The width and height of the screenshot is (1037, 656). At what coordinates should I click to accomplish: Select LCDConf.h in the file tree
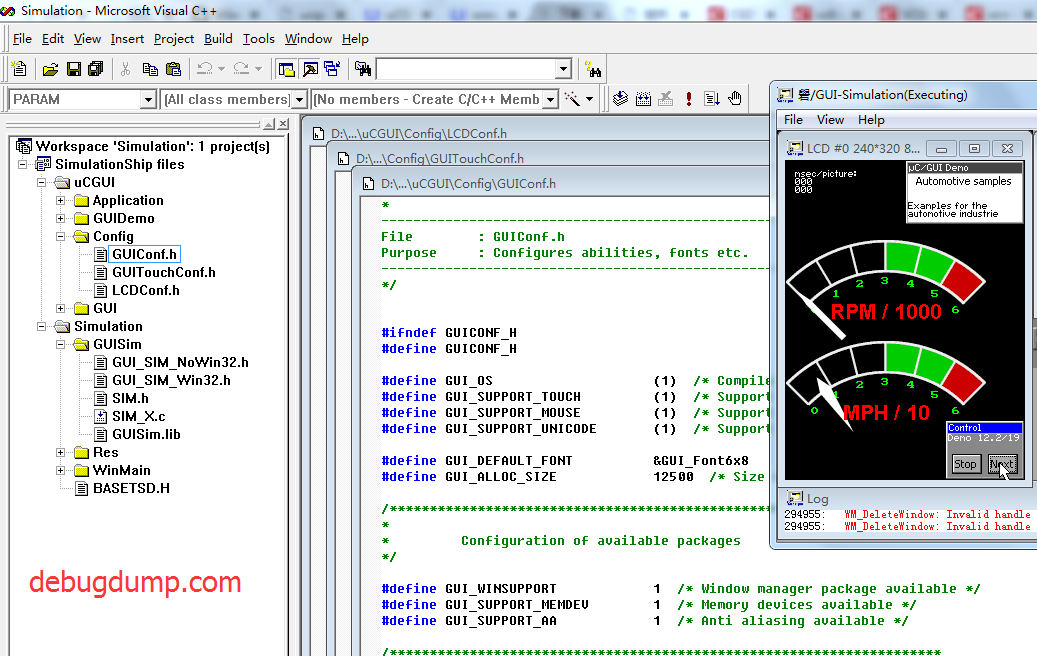click(x=145, y=290)
